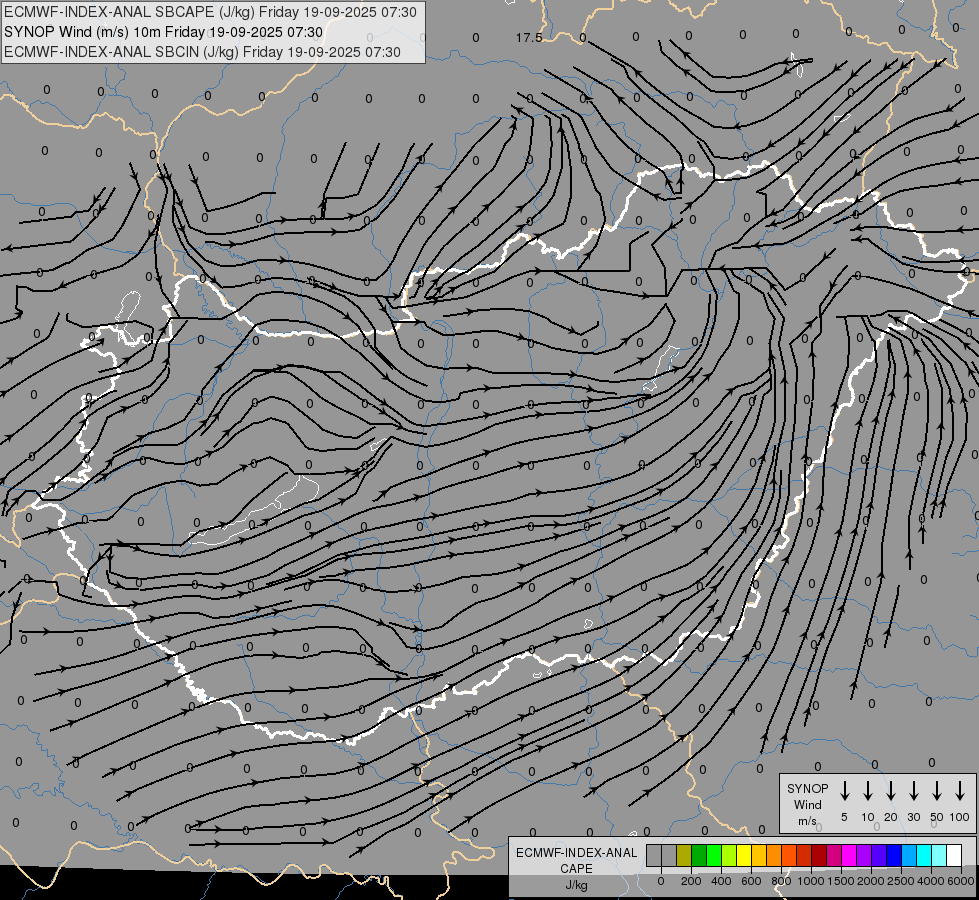This screenshot has height=900, width=979.
Task: Click the wind arrow above the 100 label
Action: click(x=960, y=791)
